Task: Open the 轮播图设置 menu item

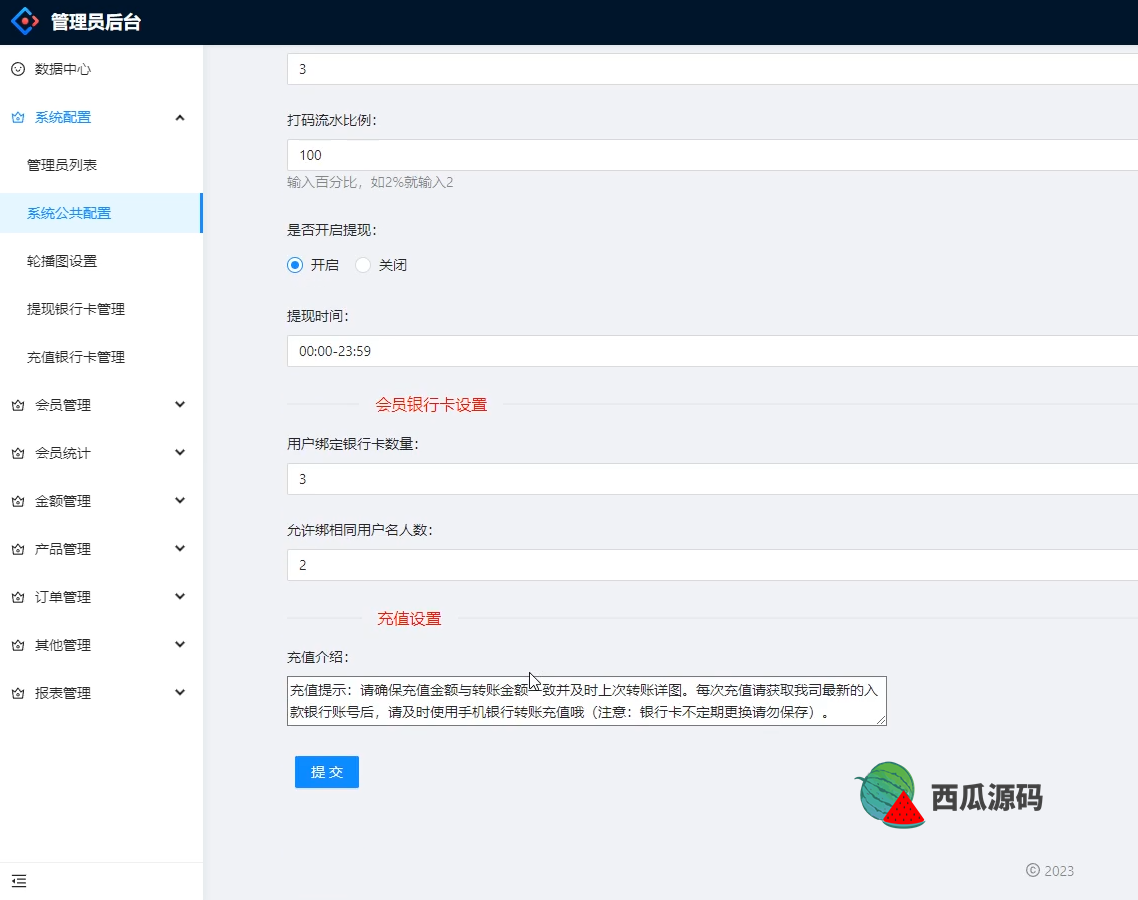Action: [x=62, y=261]
